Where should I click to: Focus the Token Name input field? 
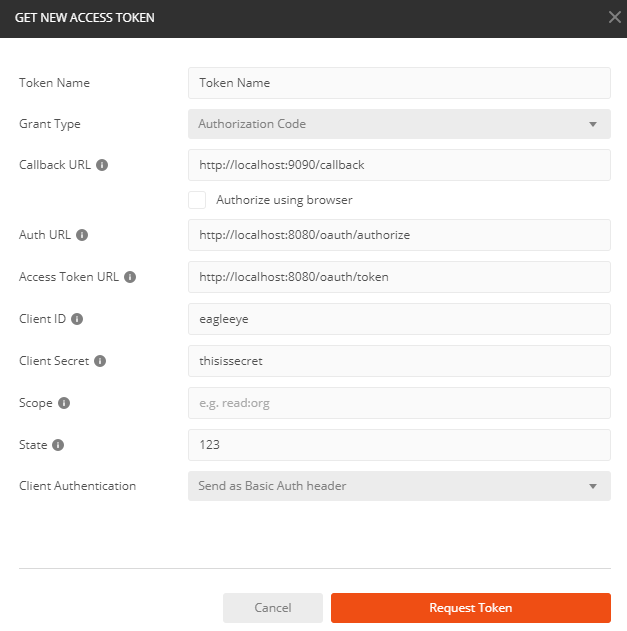click(399, 83)
